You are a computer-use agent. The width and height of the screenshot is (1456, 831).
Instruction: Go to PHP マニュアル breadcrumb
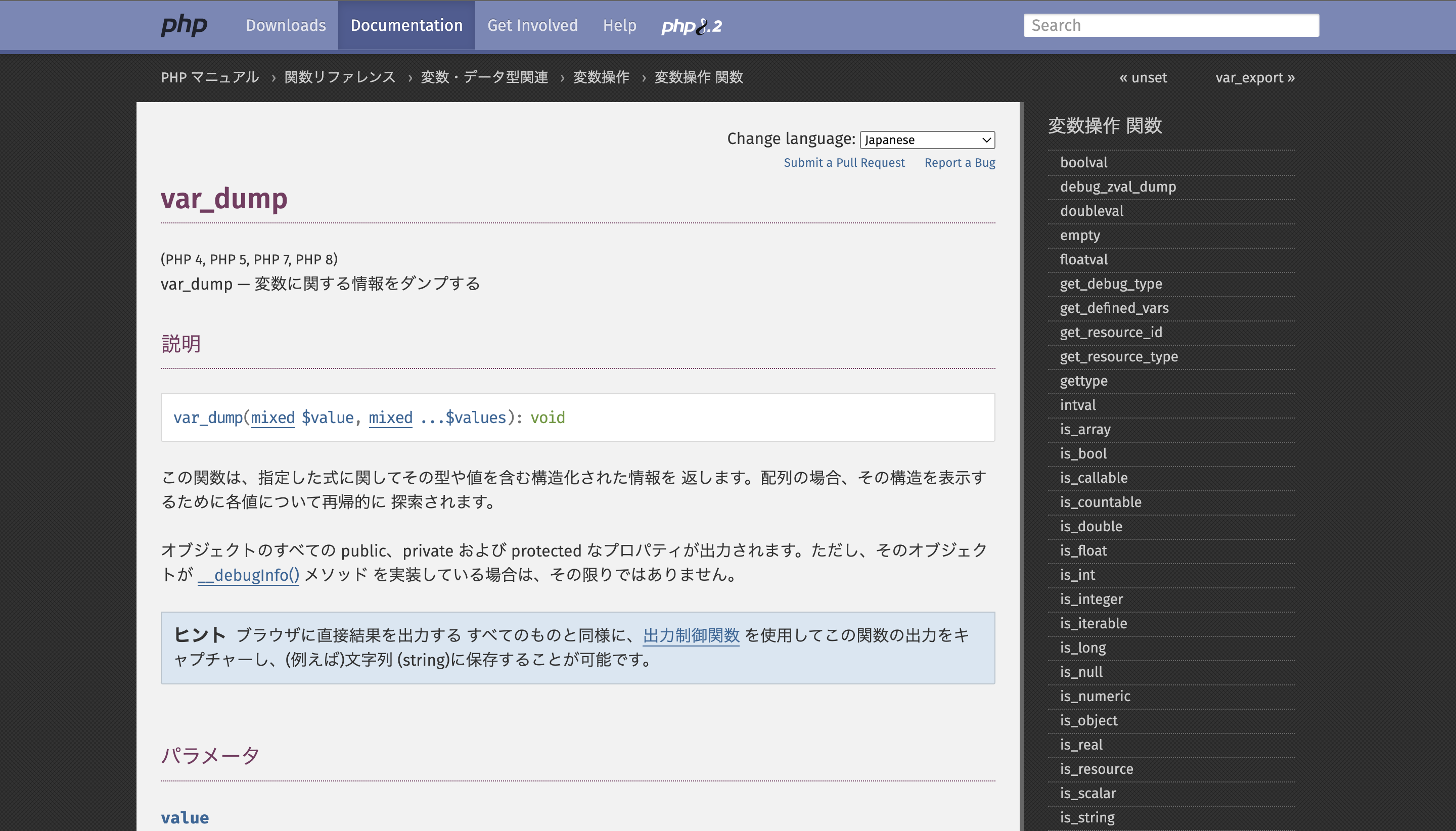210,77
